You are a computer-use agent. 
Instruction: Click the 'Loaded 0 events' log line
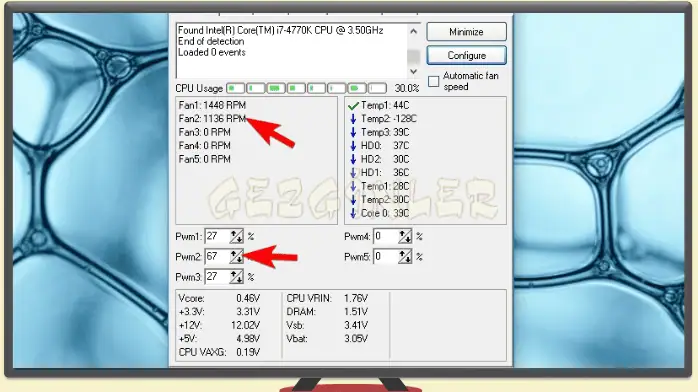tap(211, 53)
